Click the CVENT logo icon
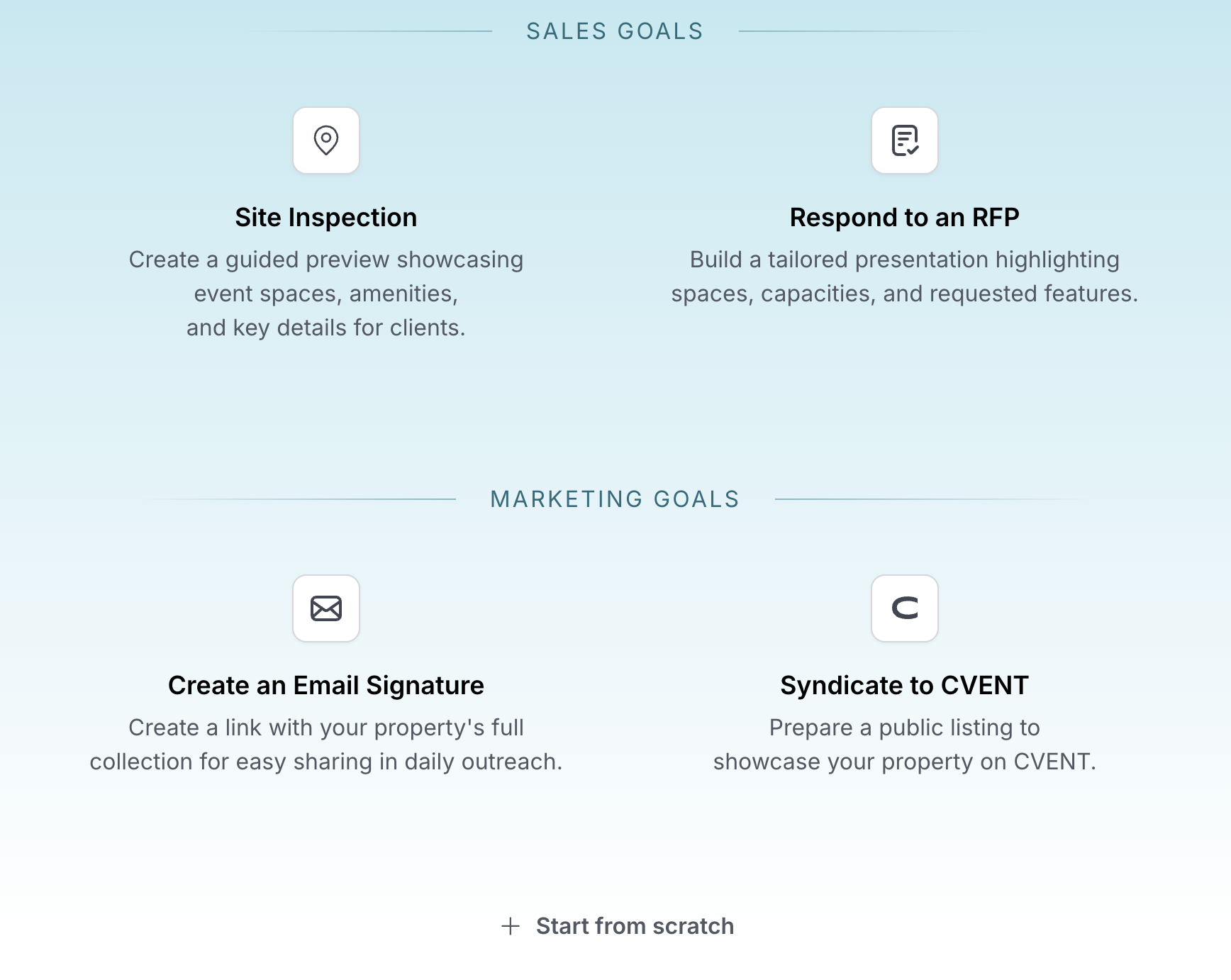This screenshot has height=980, width=1231. (905, 608)
